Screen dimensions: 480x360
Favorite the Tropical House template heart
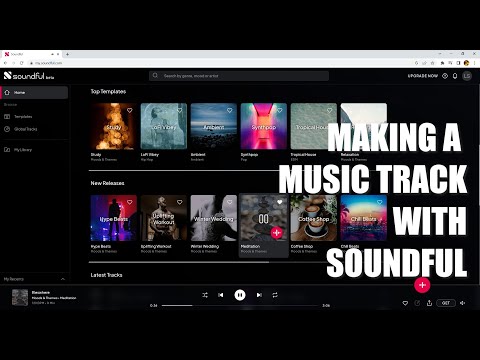tap(330, 110)
